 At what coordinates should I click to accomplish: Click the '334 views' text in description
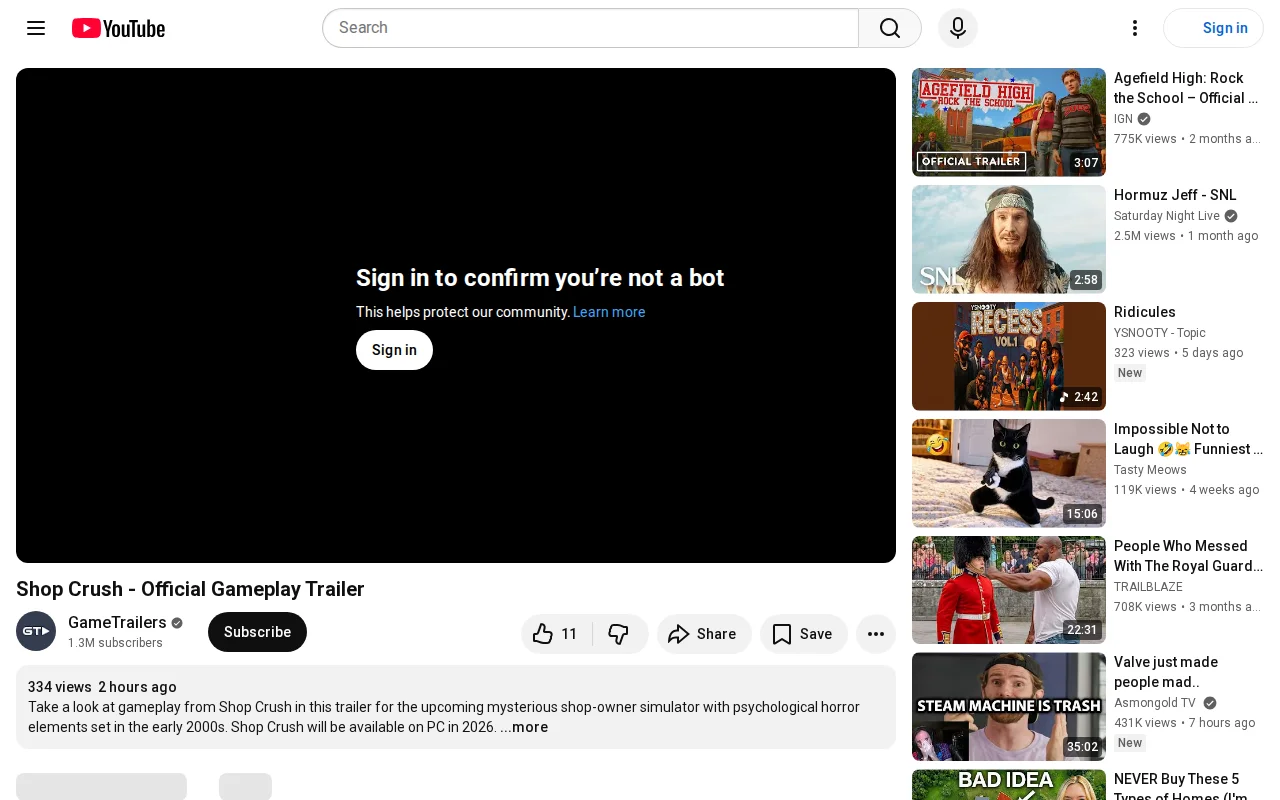pyautogui.click(x=60, y=687)
